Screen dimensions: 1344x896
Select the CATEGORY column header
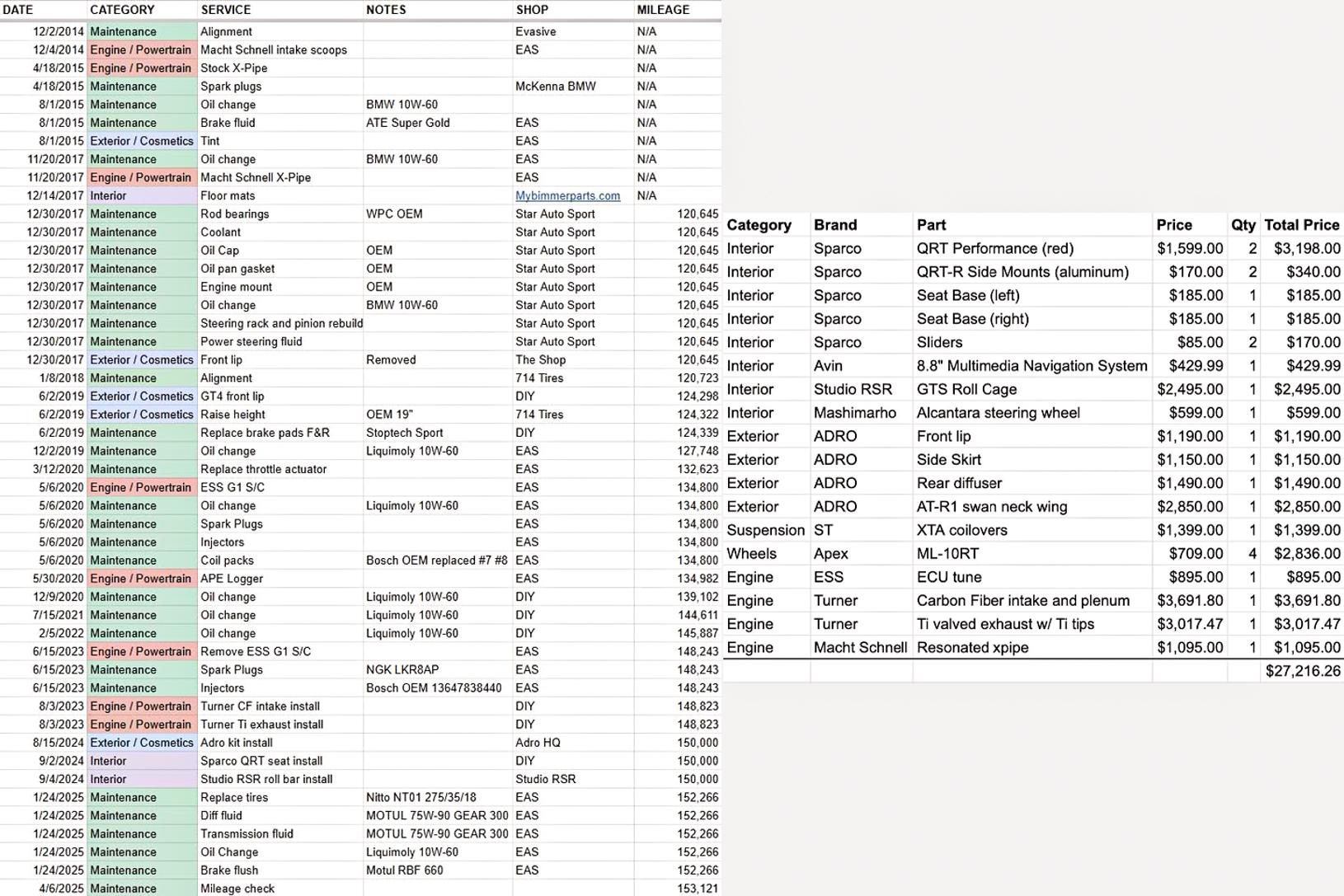[x=122, y=10]
